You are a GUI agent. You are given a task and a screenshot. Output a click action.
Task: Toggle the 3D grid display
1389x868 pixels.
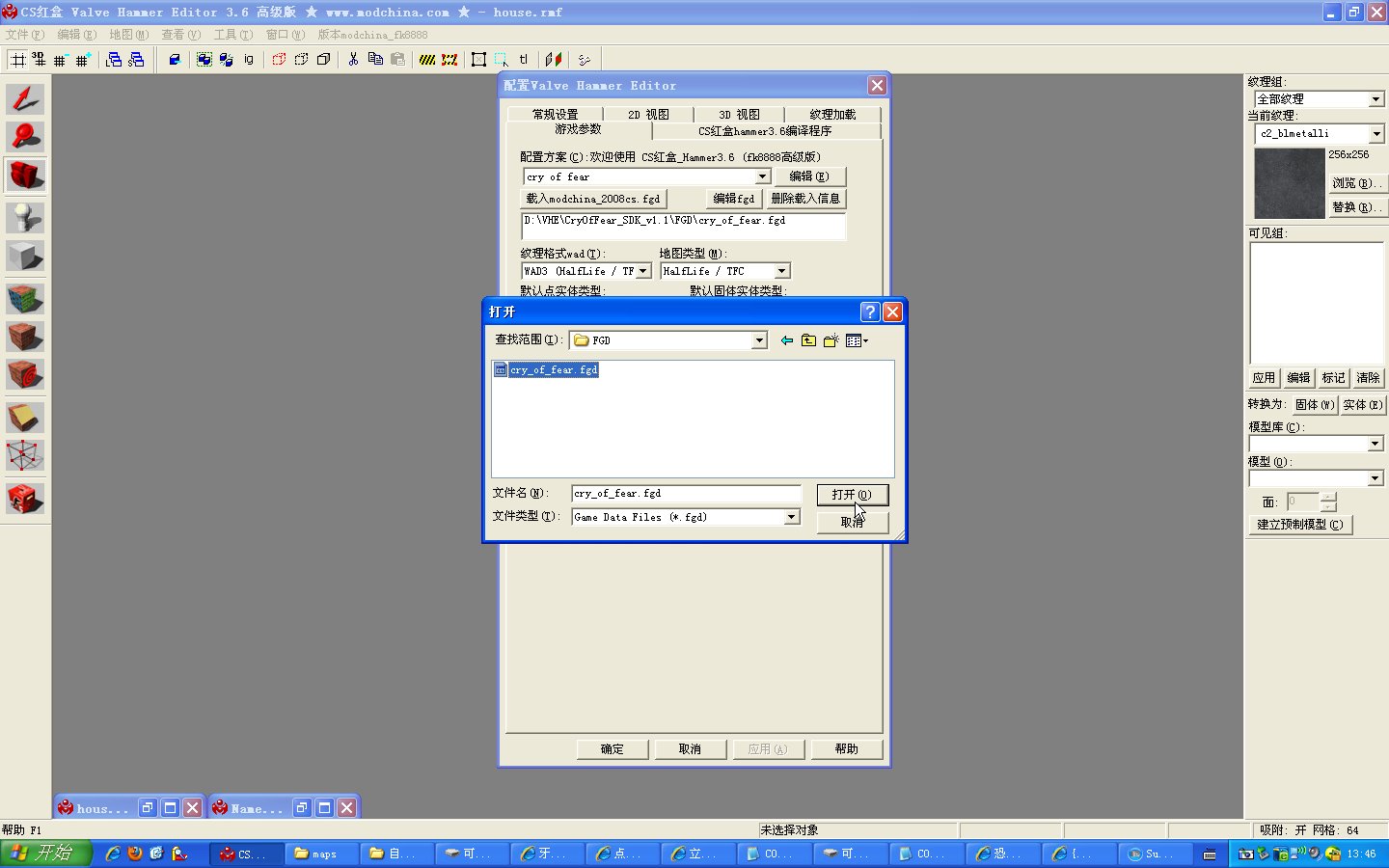click(39, 60)
